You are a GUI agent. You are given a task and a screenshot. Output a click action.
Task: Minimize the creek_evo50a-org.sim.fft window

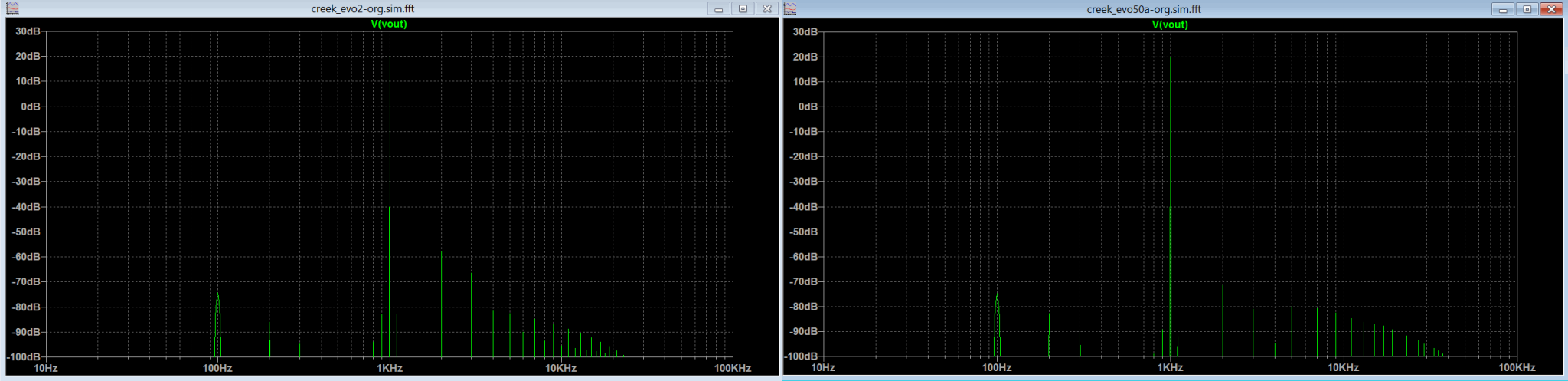coord(1503,10)
